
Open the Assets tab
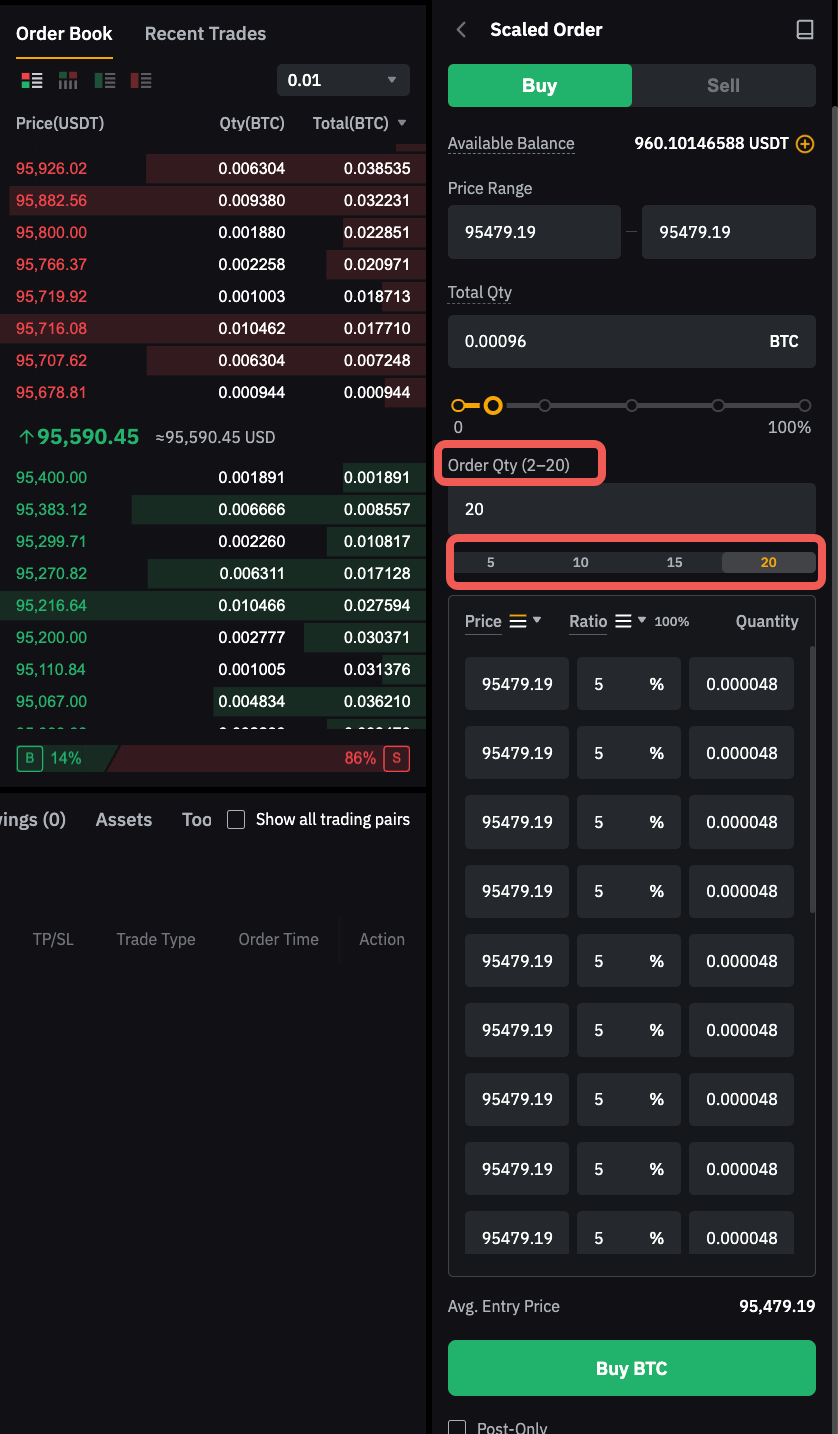pos(123,820)
